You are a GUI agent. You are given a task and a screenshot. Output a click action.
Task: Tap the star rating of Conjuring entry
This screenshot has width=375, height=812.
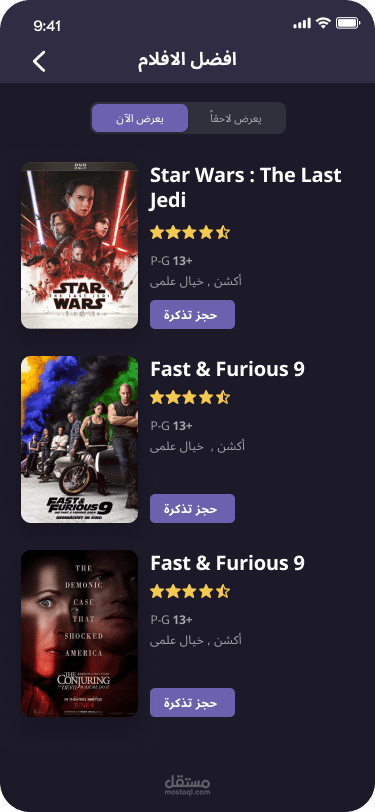point(190,591)
